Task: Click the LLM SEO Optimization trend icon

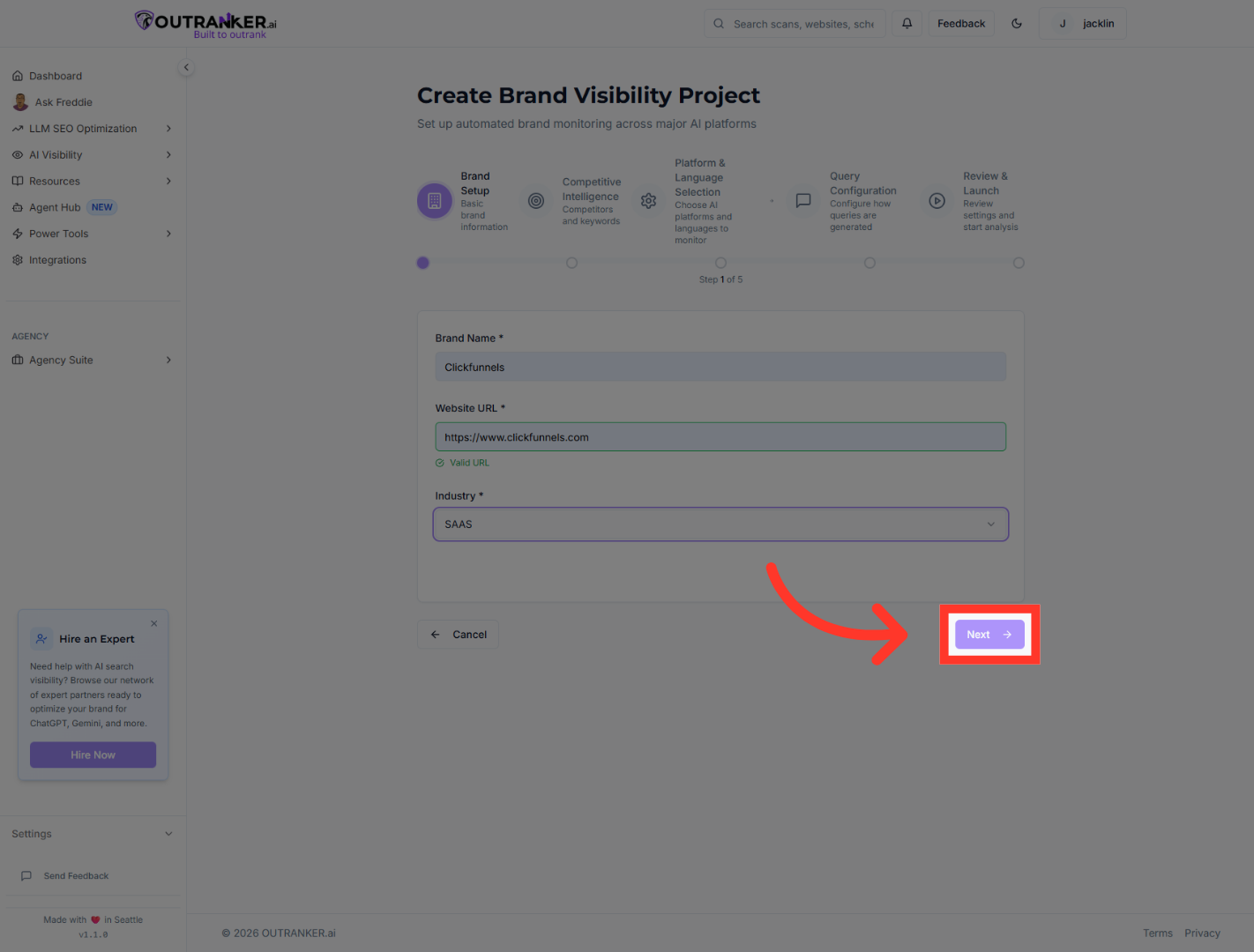Action: coord(18,129)
